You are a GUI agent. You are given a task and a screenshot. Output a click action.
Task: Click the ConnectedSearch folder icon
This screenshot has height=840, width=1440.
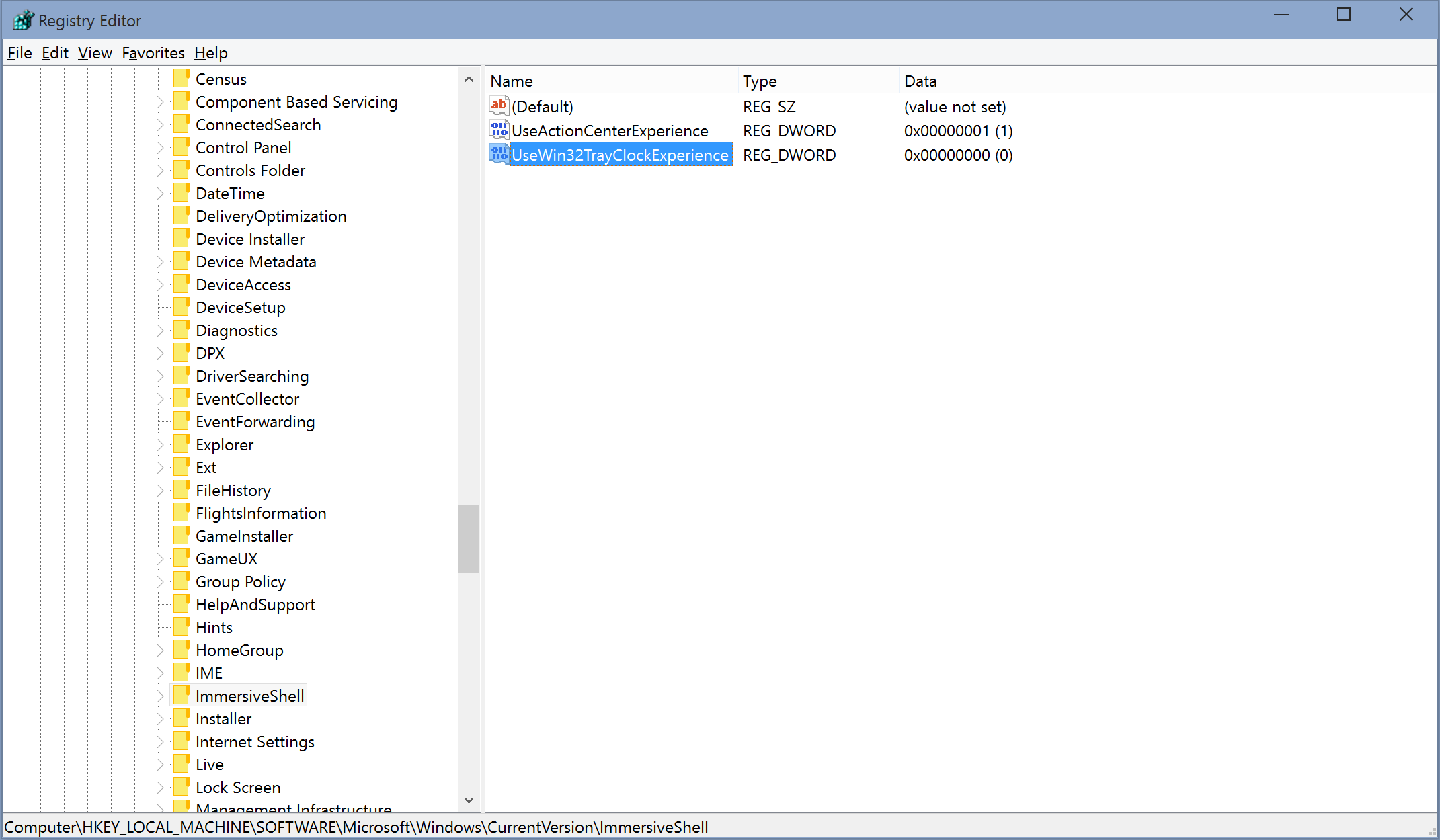click(181, 124)
